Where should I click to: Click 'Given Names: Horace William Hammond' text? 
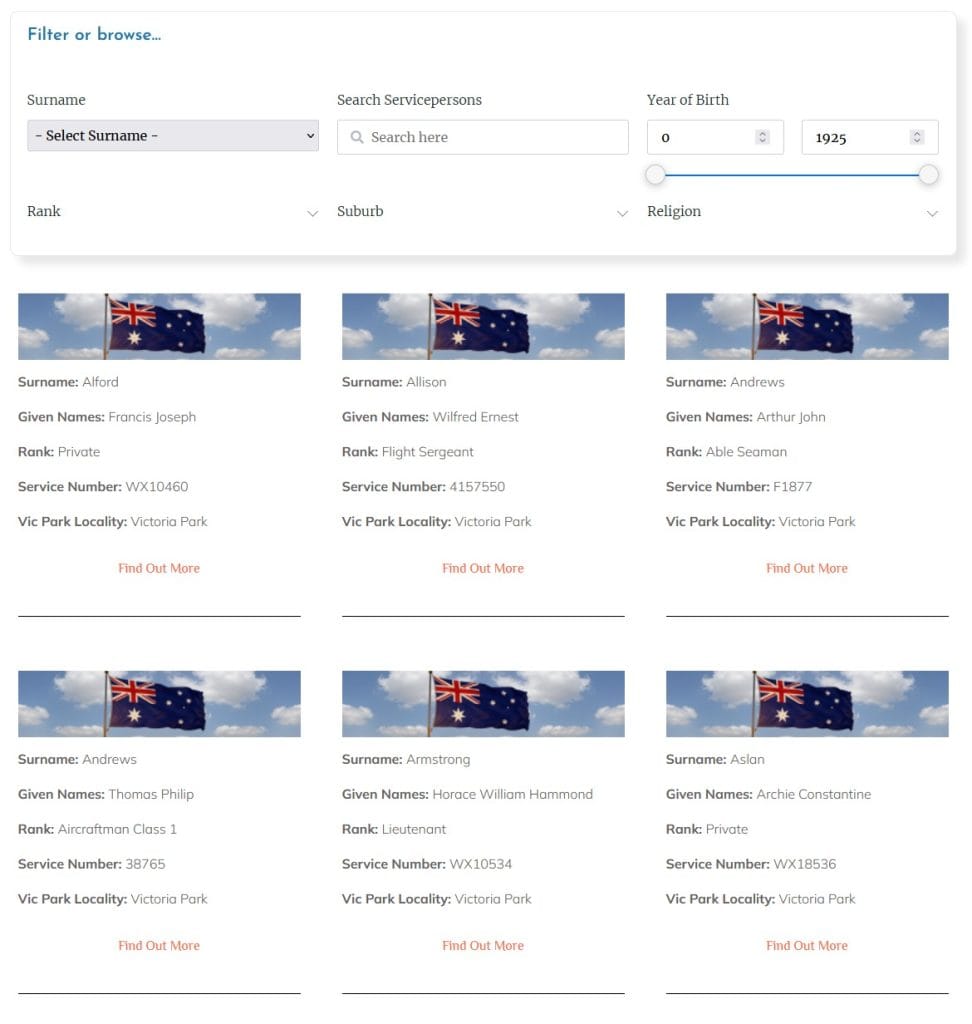(467, 794)
